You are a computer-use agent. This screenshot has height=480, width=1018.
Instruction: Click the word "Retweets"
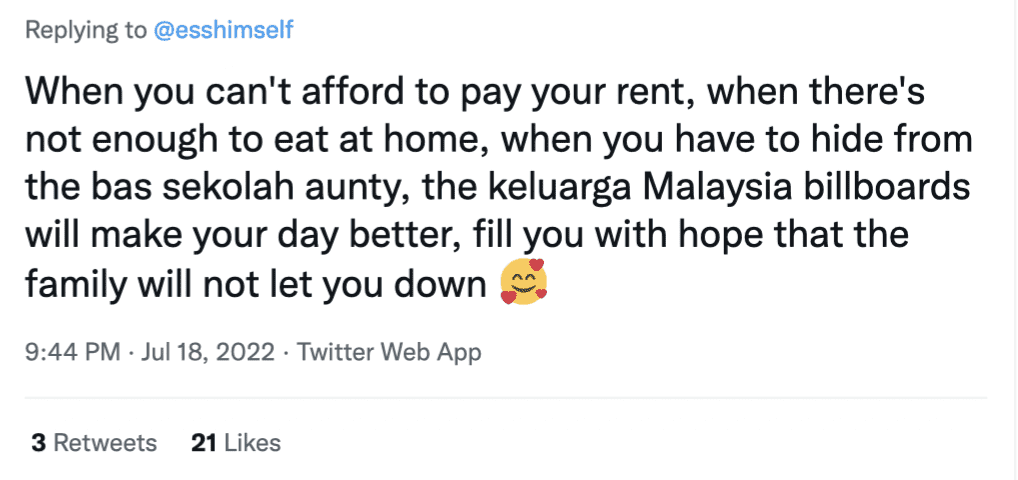105,442
